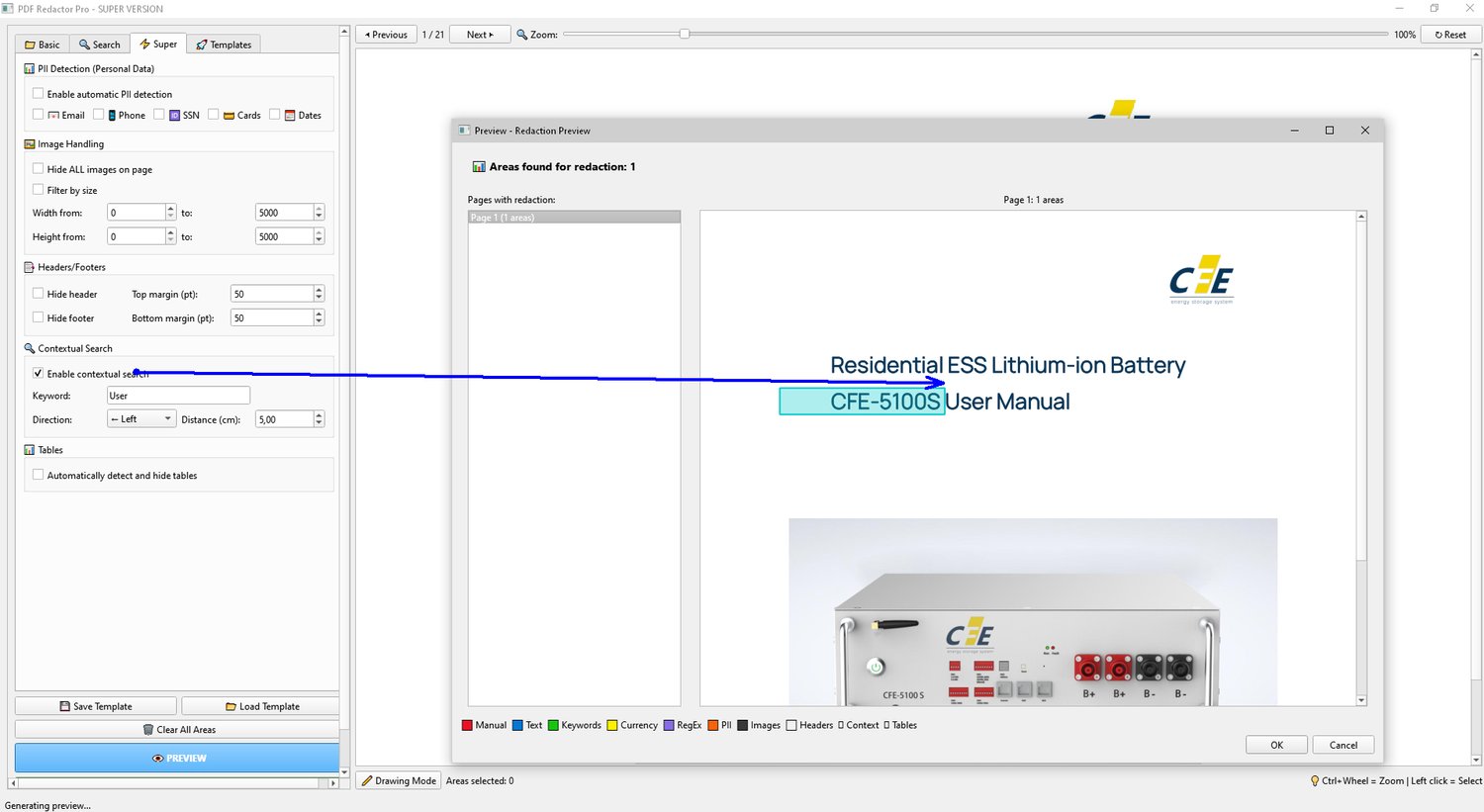This screenshot has height=812, width=1484.
Task: Click the Email envelope icon
Action: 53,116
